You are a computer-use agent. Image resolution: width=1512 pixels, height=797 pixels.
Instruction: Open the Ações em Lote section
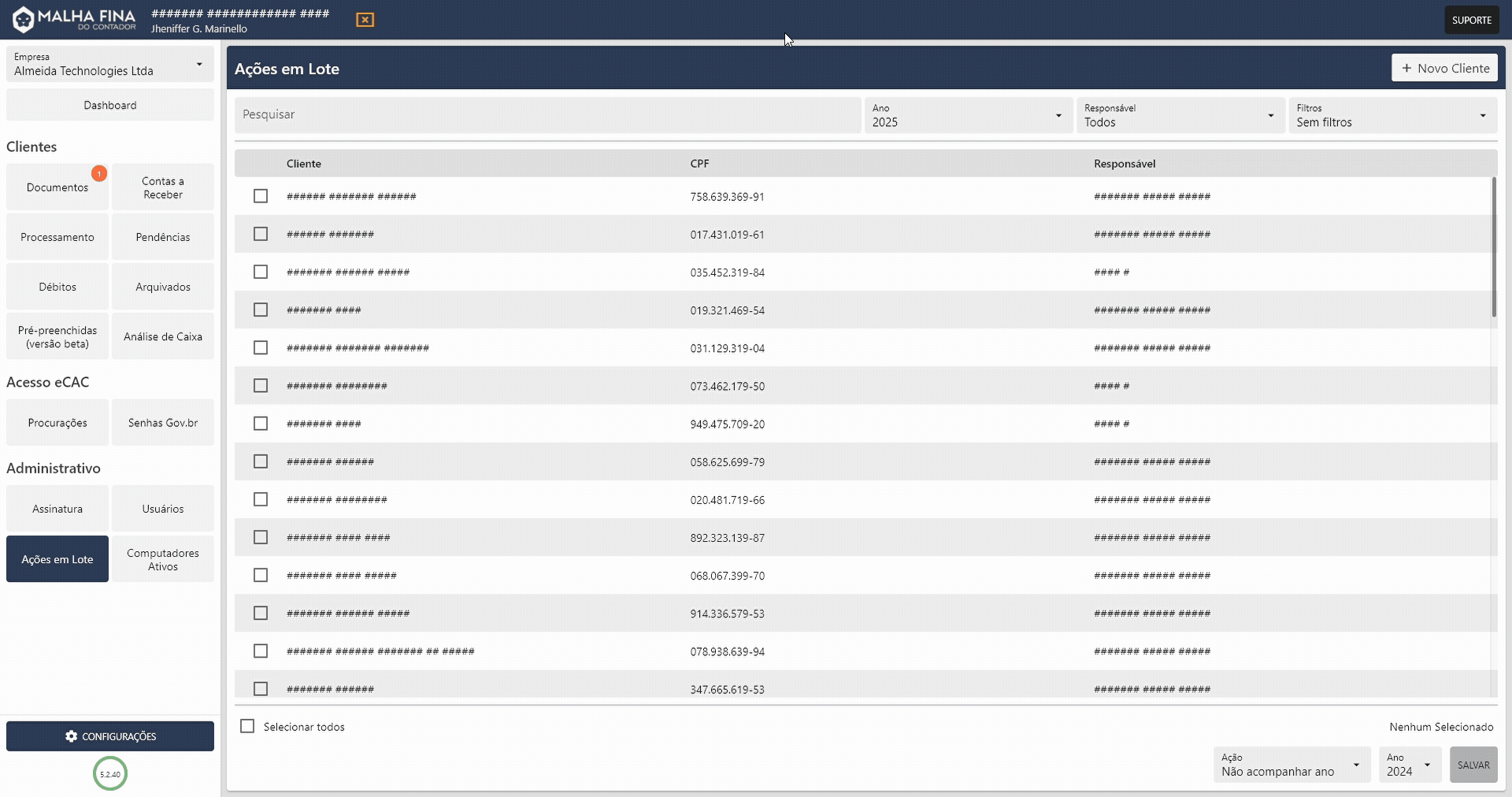[x=57, y=559]
